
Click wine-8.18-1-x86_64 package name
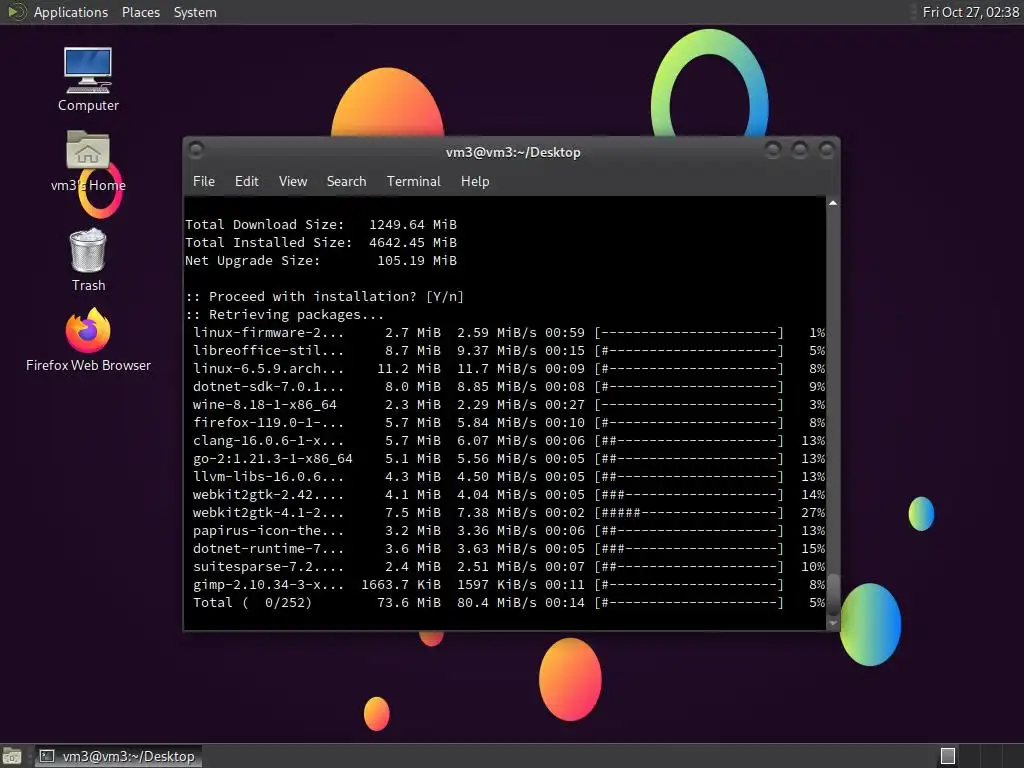tap(264, 405)
